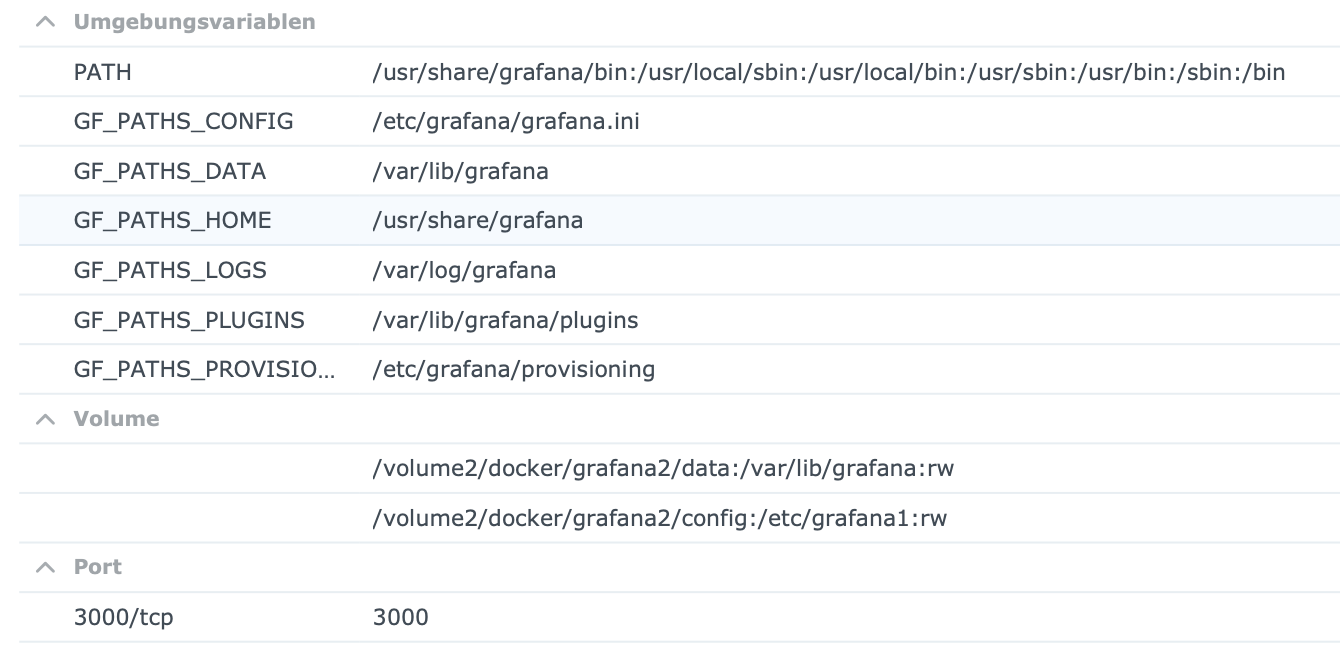Click the /var/lib/grafana/plugins value
The width and height of the screenshot is (1340, 646).
505,320
